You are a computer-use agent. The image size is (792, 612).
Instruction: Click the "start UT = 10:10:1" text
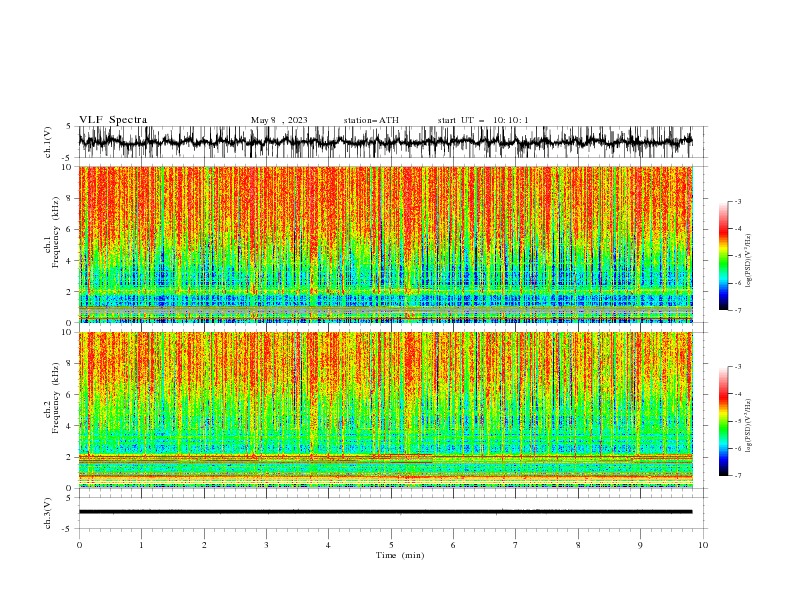pyautogui.click(x=483, y=120)
